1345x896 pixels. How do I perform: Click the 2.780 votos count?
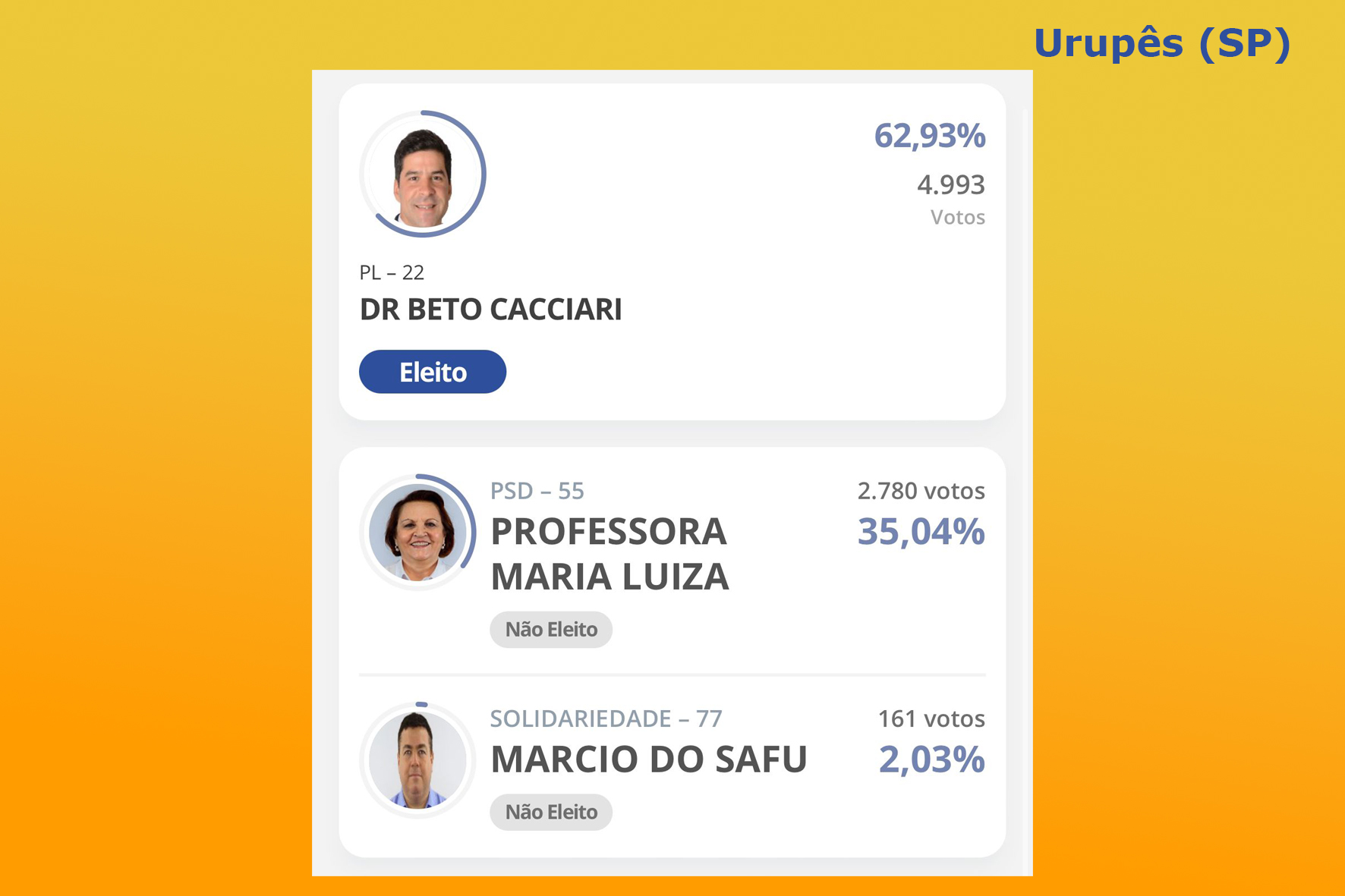921,491
